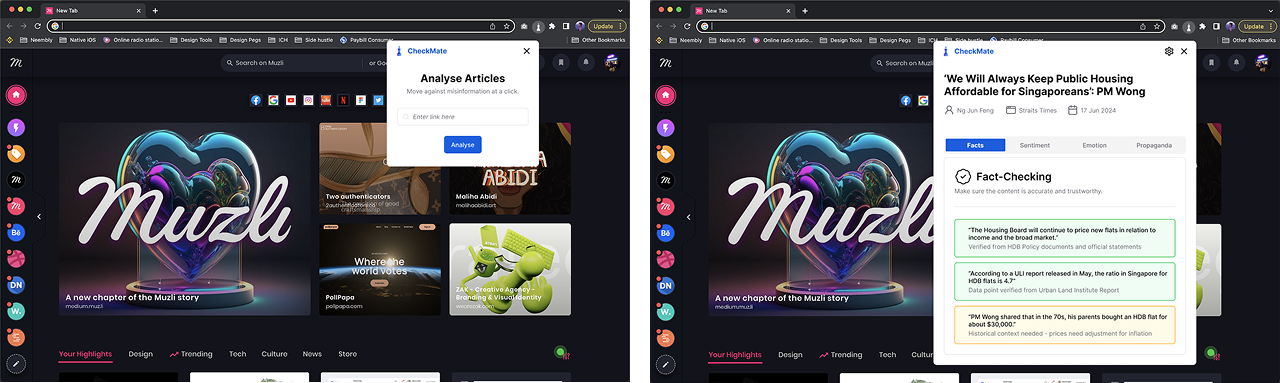Close the right CheckMate fact-checking popup

(x=1184, y=51)
